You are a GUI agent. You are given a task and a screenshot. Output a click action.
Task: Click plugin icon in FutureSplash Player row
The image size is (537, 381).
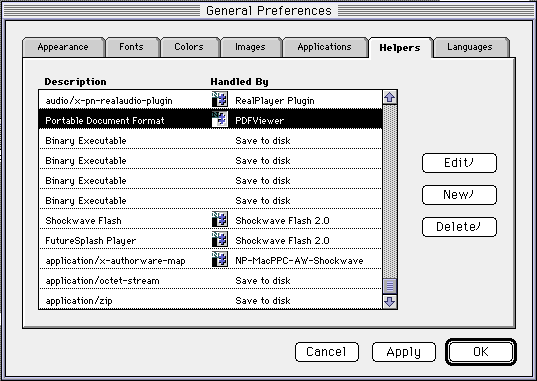pos(220,239)
